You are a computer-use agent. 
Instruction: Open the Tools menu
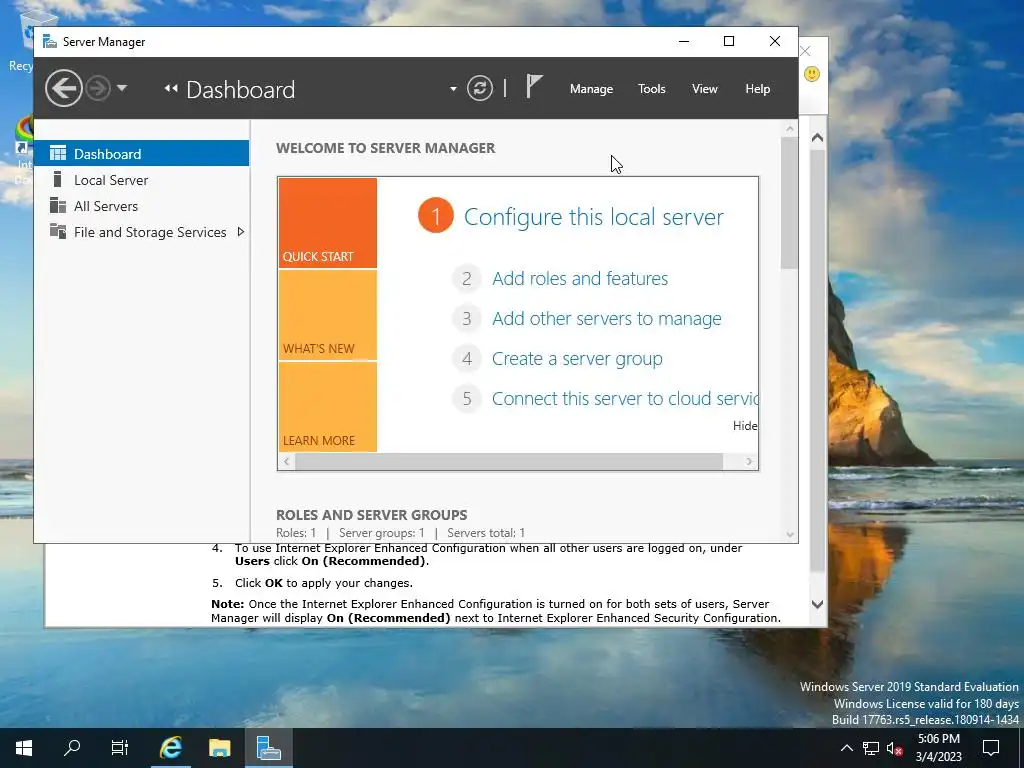click(651, 89)
